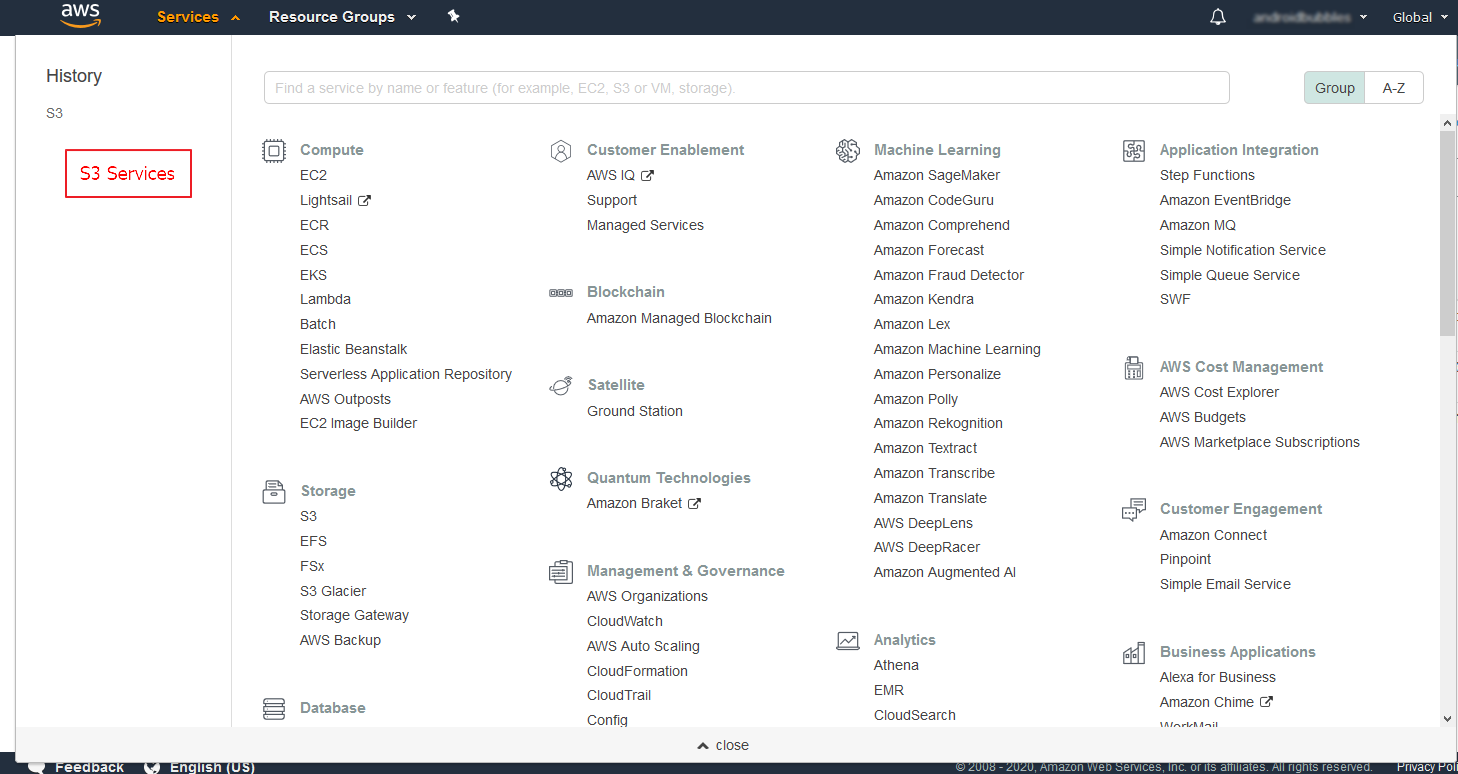Open S3 Glacier service
Image resolution: width=1458 pixels, height=774 pixels.
pyautogui.click(x=333, y=591)
